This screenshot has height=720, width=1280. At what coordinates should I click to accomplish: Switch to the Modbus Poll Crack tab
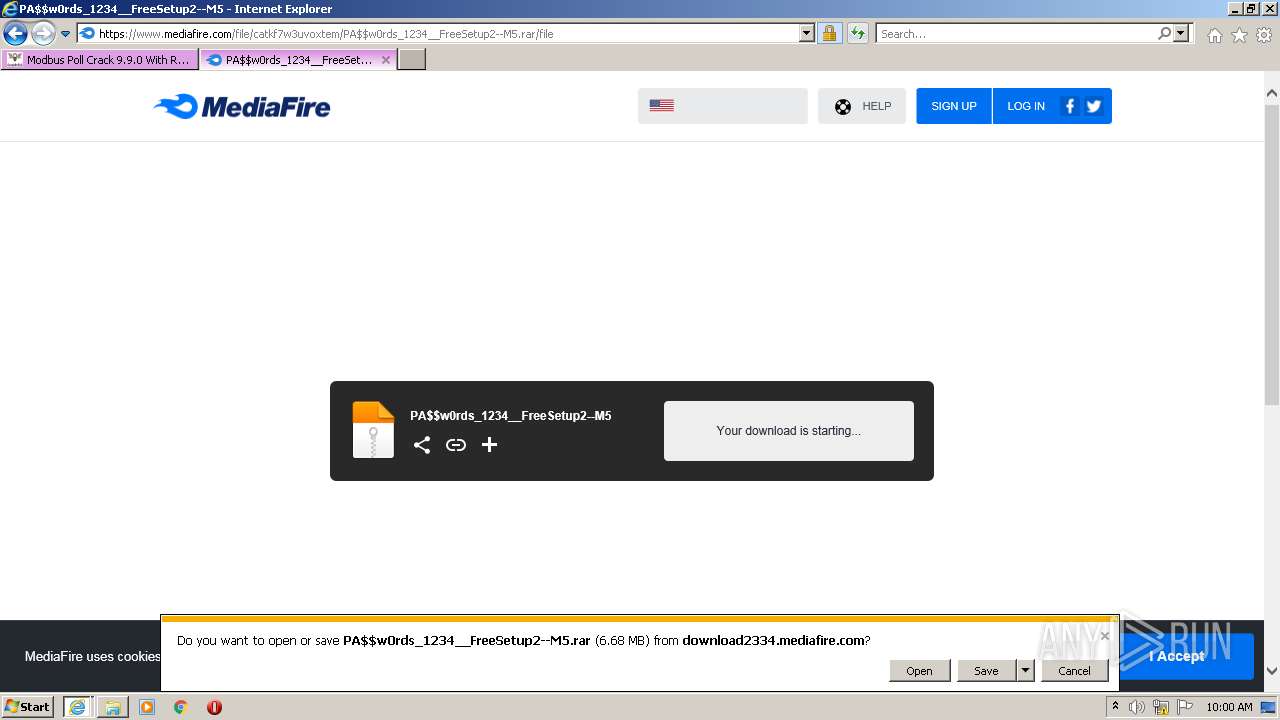(100, 60)
